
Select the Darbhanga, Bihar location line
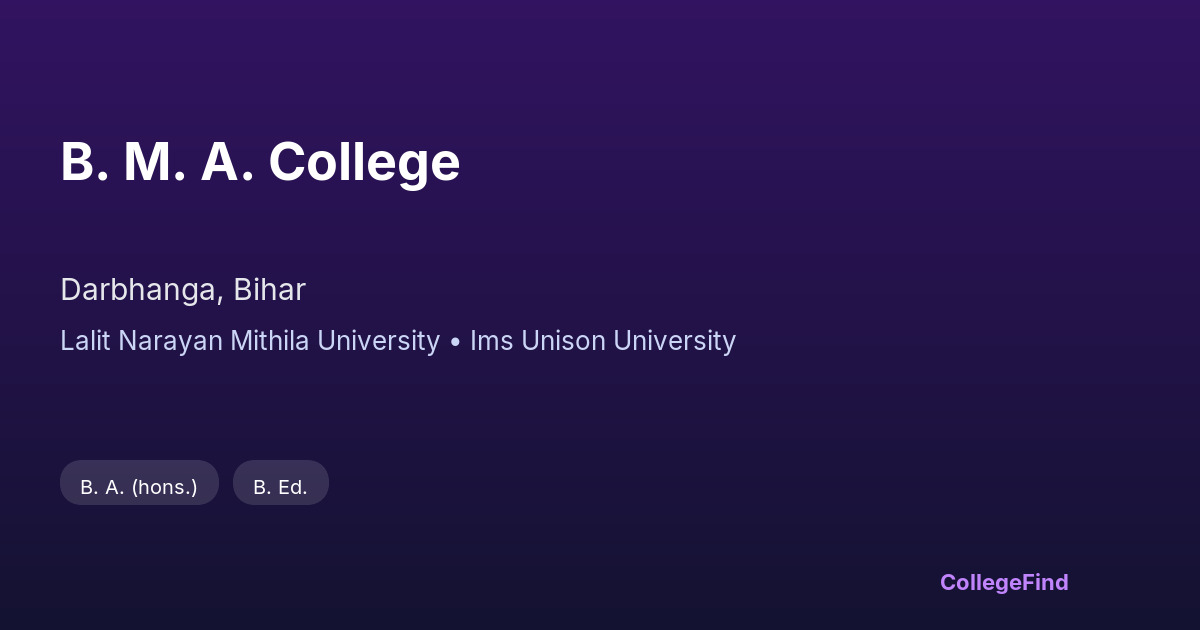[183, 290]
